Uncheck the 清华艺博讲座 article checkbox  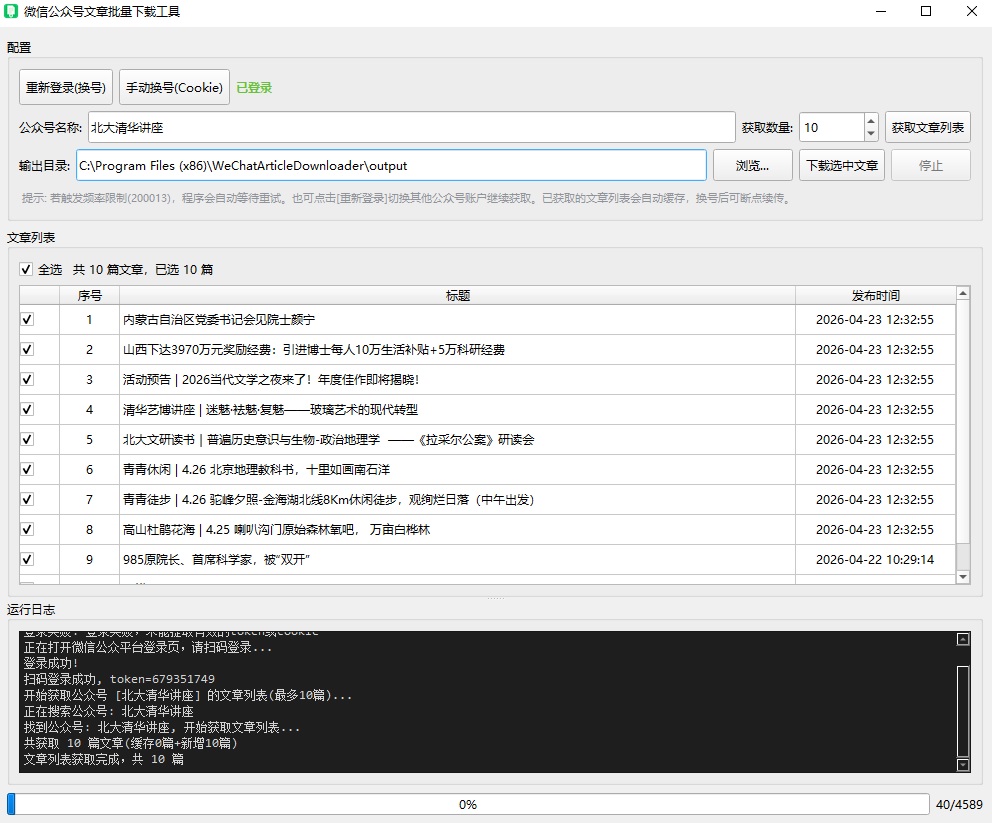point(25,410)
